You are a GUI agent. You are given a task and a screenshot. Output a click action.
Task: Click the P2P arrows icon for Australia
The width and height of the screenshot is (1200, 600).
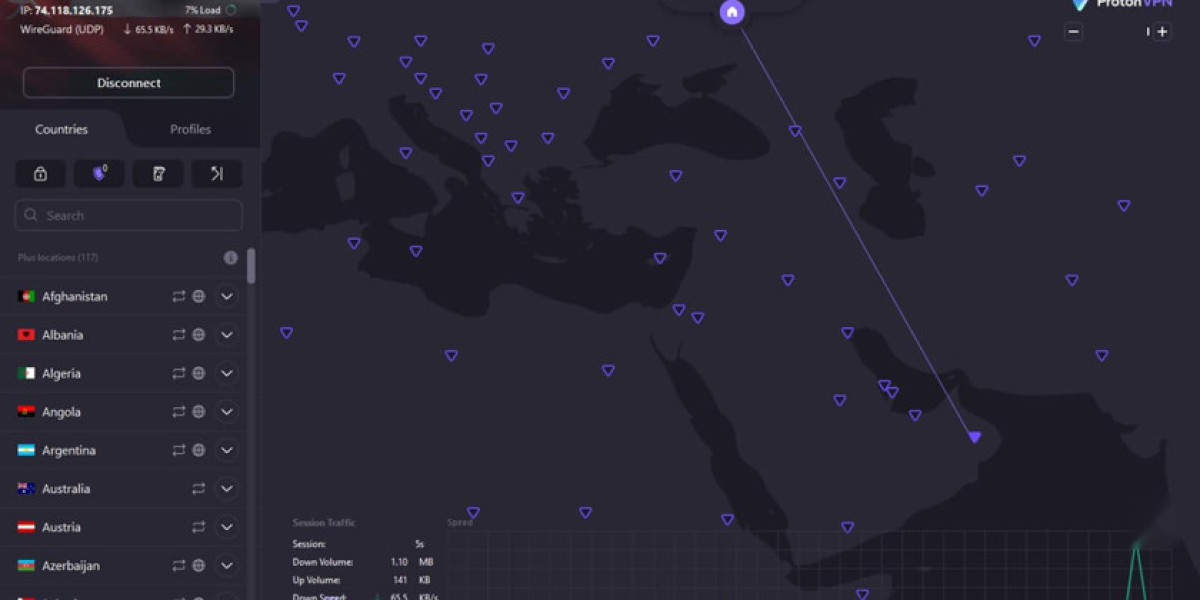coord(199,489)
